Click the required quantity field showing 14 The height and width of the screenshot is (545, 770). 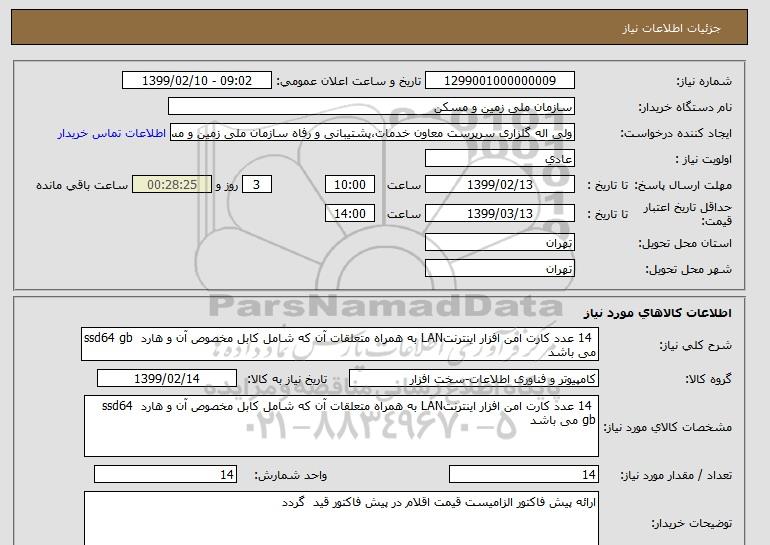[524, 475]
